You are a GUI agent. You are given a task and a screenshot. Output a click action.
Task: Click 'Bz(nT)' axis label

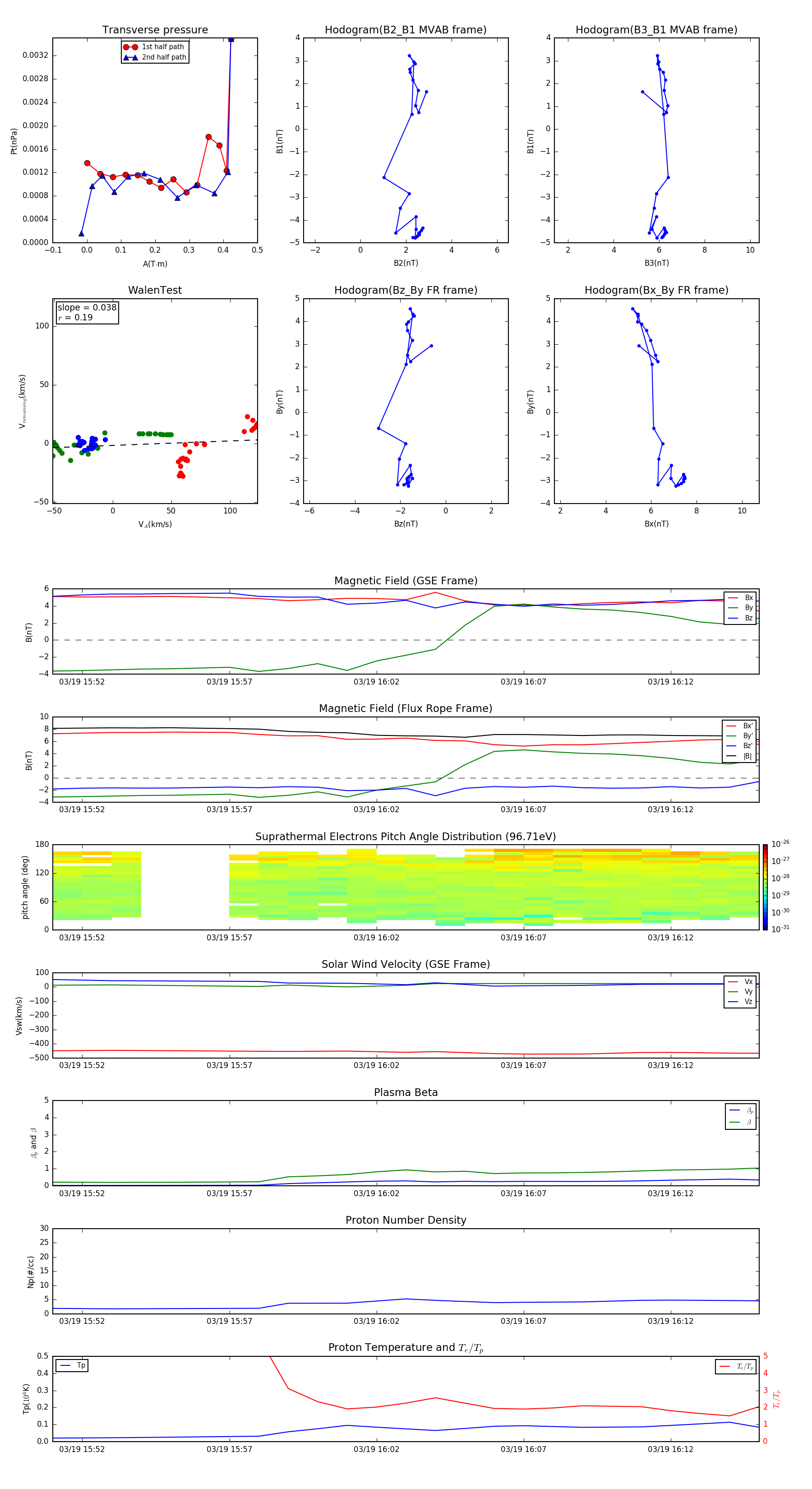406,524
